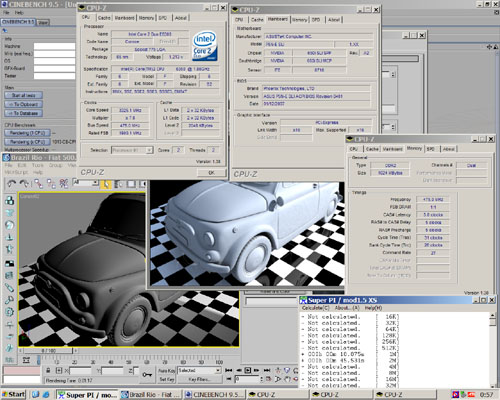Click OK in the CPU-Z CPU window
The width and height of the screenshot is (500, 400).
pos(211,173)
